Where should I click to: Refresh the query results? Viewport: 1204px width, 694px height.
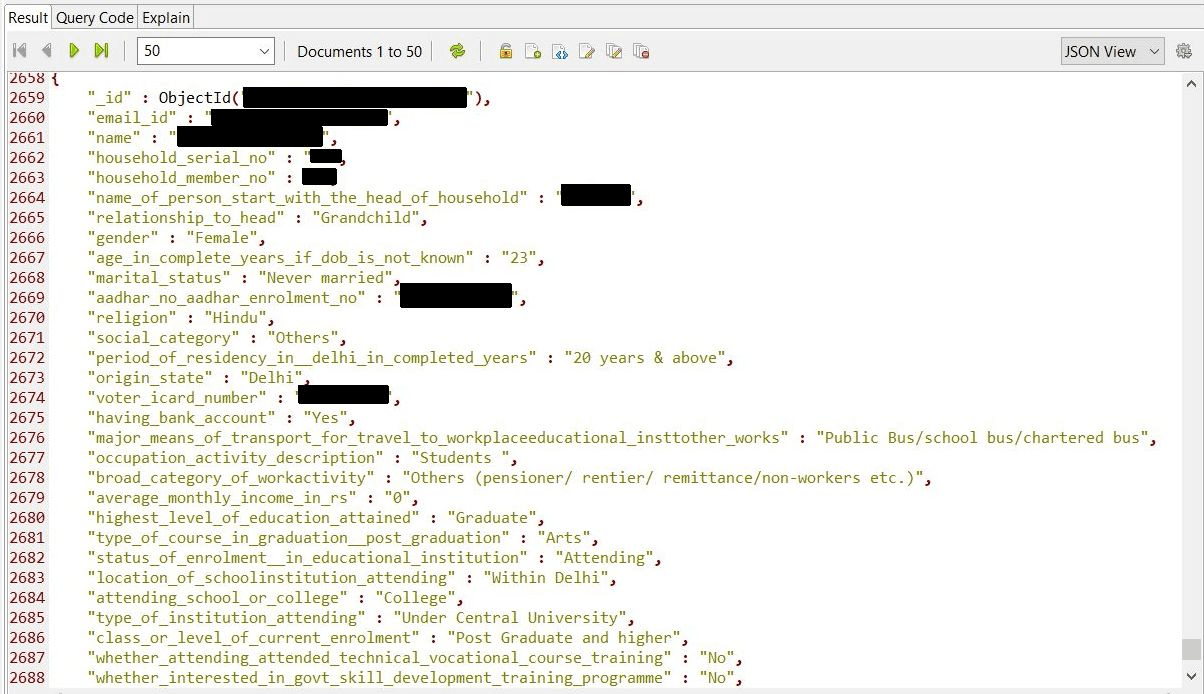[x=457, y=51]
